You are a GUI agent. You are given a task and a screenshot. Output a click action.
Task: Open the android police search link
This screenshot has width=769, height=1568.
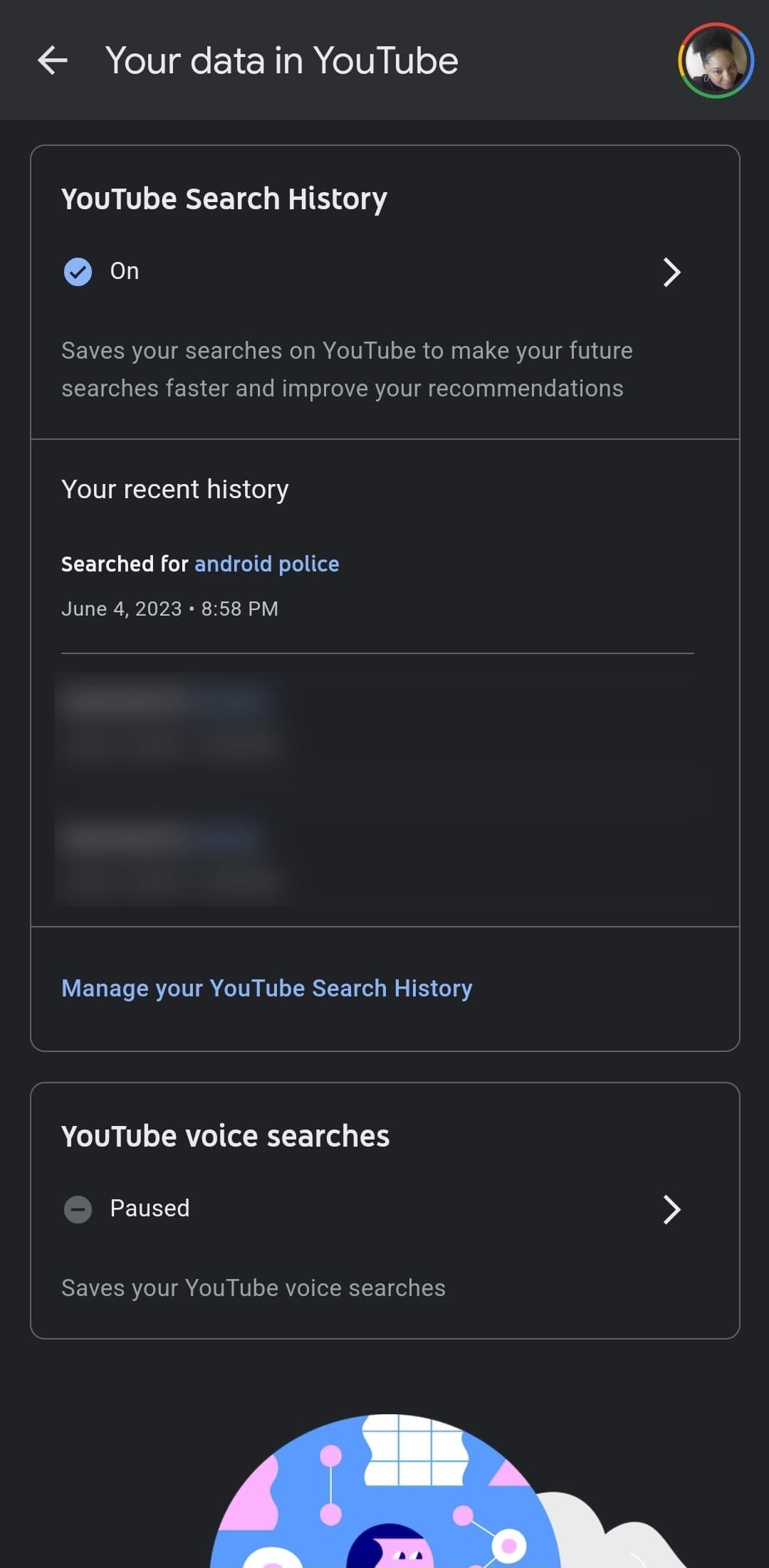[267, 564]
